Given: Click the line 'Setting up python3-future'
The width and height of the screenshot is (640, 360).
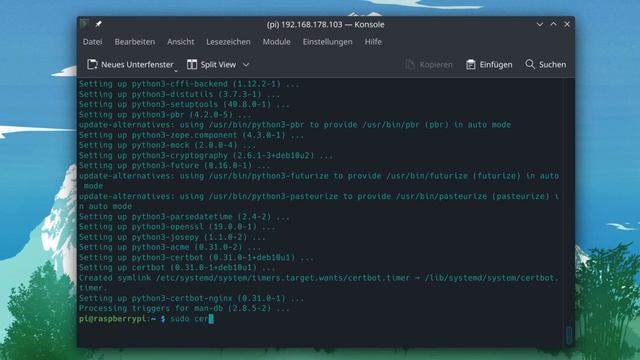Looking at the screenshot, I should 175,166.
